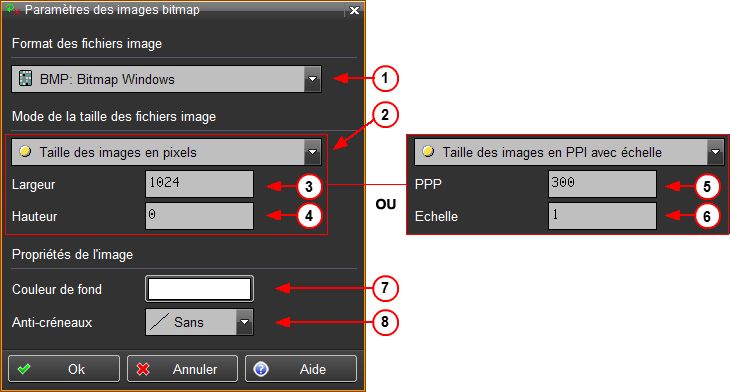
Task: Click the BMP film-strip icon in format field
Action: coord(26,78)
